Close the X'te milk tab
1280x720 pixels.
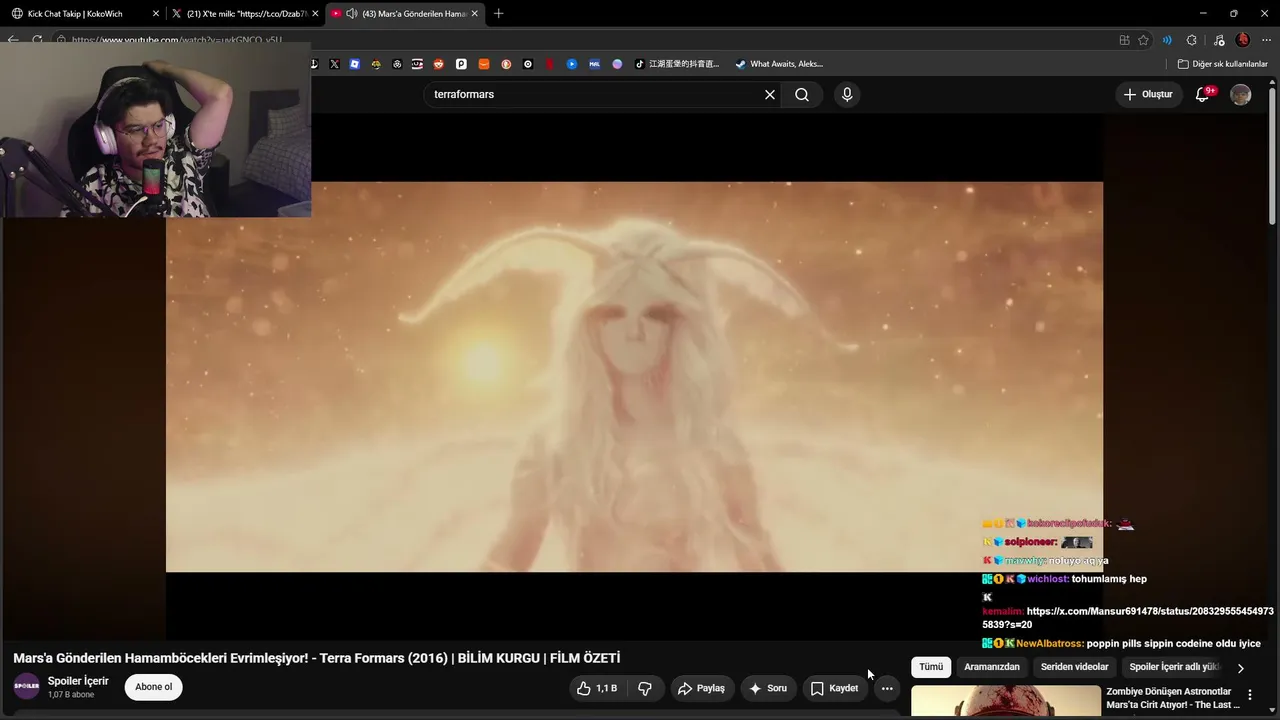[316, 14]
